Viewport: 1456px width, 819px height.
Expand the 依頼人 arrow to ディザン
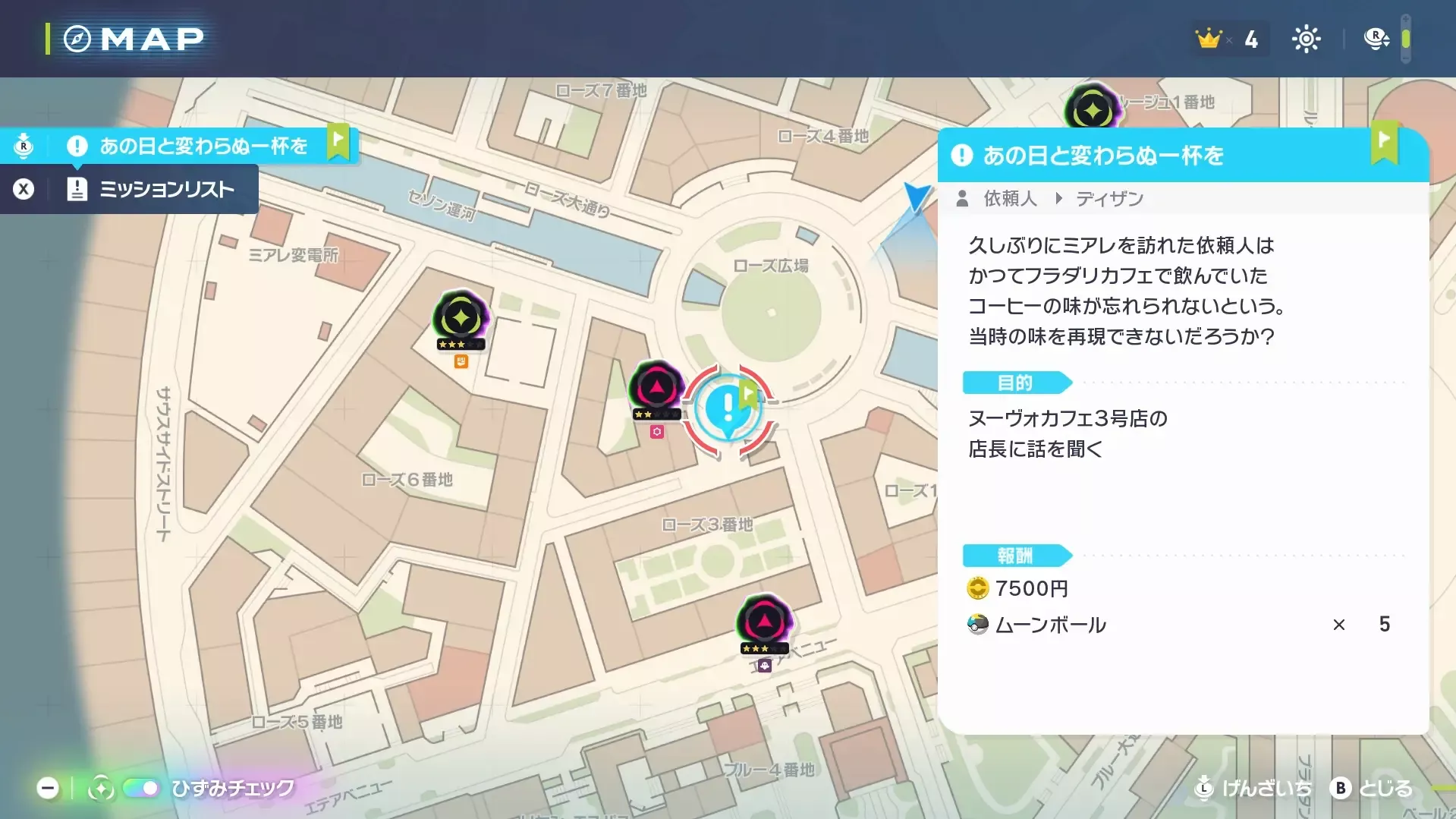click(x=1058, y=198)
